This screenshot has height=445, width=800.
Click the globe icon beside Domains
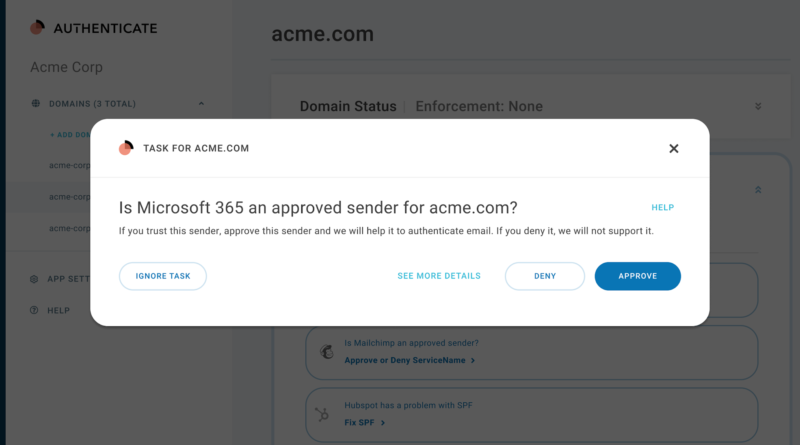[x=35, y=104]
